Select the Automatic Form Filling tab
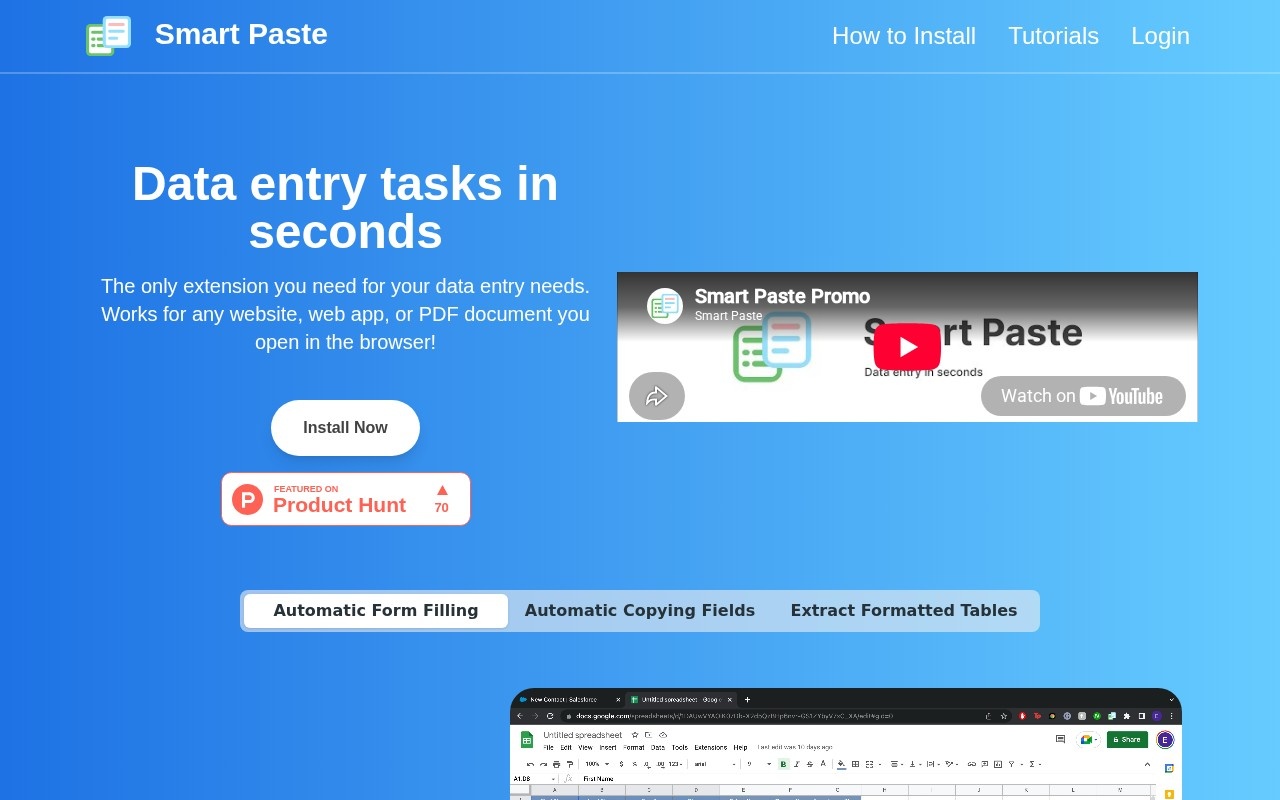 click(x=376, y=611)
